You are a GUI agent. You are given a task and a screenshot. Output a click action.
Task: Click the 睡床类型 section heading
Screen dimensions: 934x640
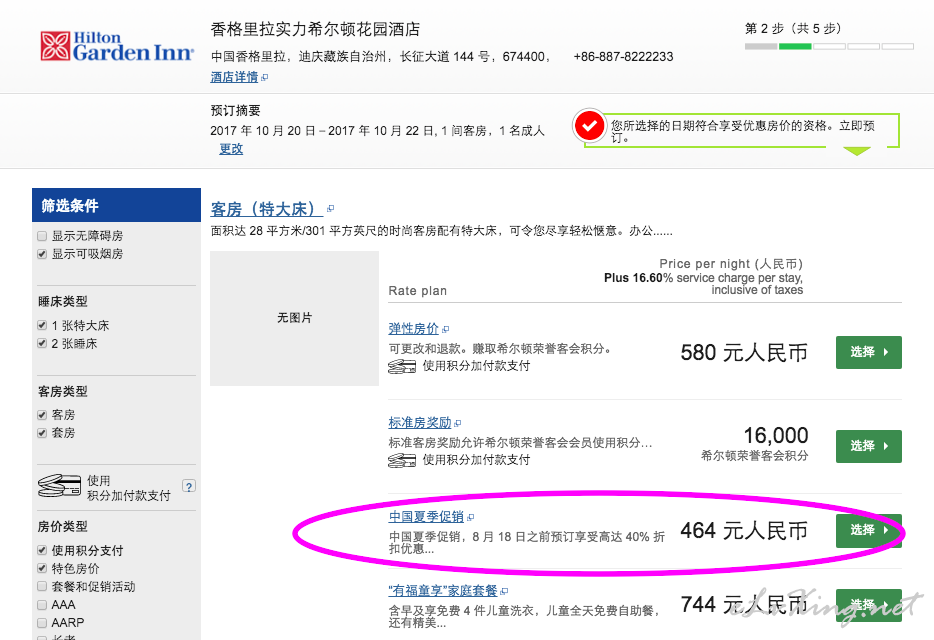coord(63,302)
